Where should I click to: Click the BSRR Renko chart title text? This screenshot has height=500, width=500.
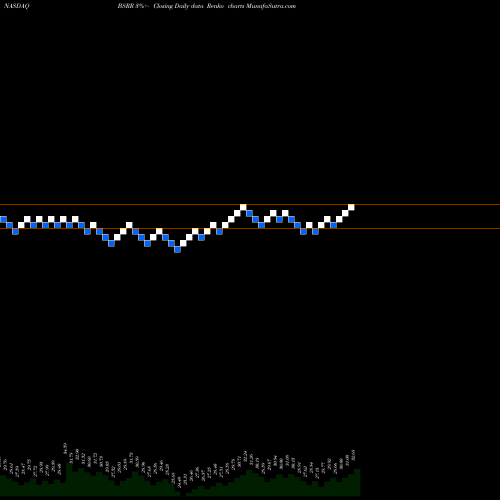pos(207,6)
